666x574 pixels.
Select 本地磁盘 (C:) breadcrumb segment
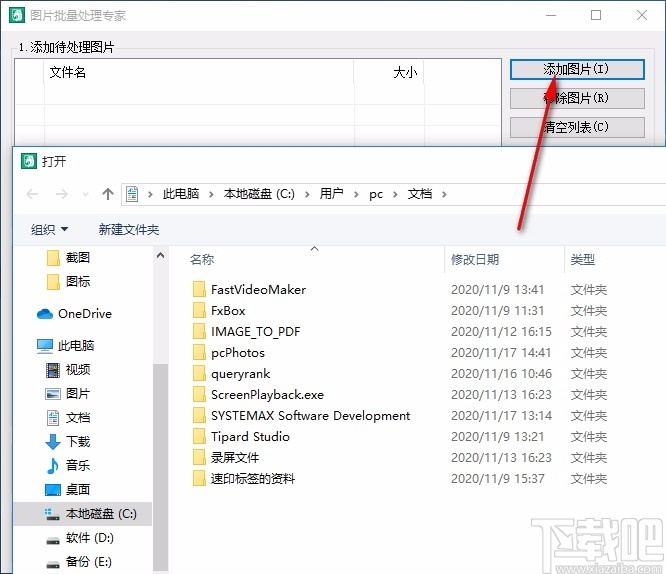pyautogui.click(x=259, y=194)
